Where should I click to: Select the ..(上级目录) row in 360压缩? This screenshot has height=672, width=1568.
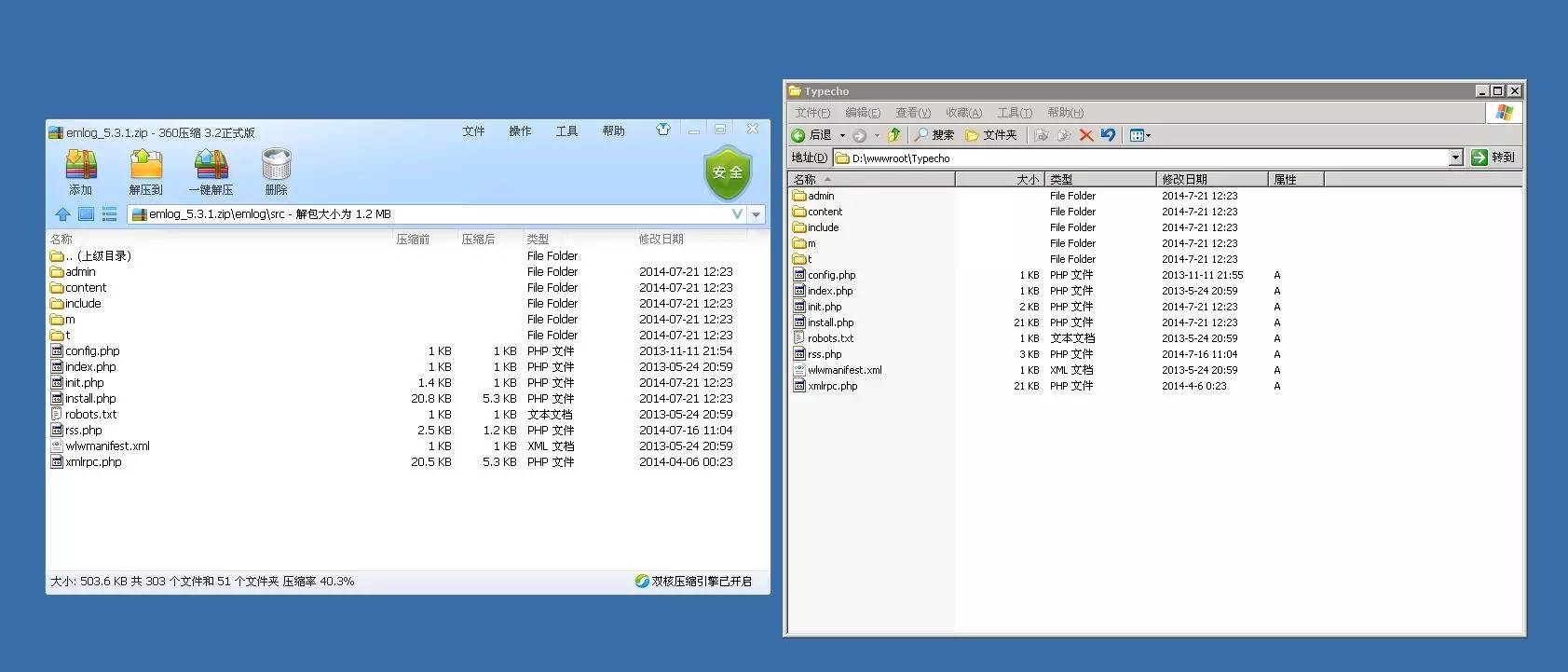(x=407, y=256)
